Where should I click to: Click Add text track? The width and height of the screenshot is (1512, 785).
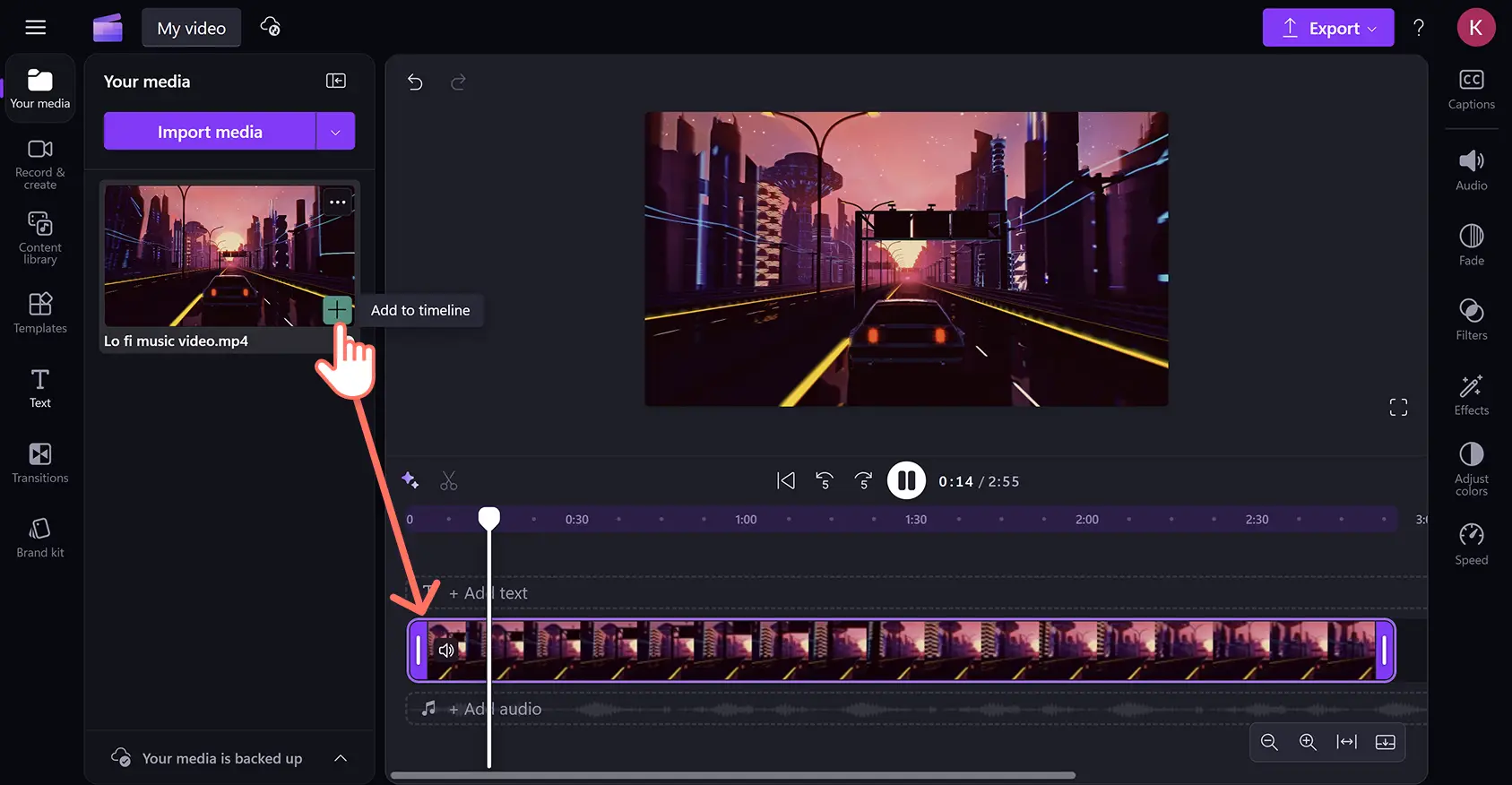tap(488, 593)
